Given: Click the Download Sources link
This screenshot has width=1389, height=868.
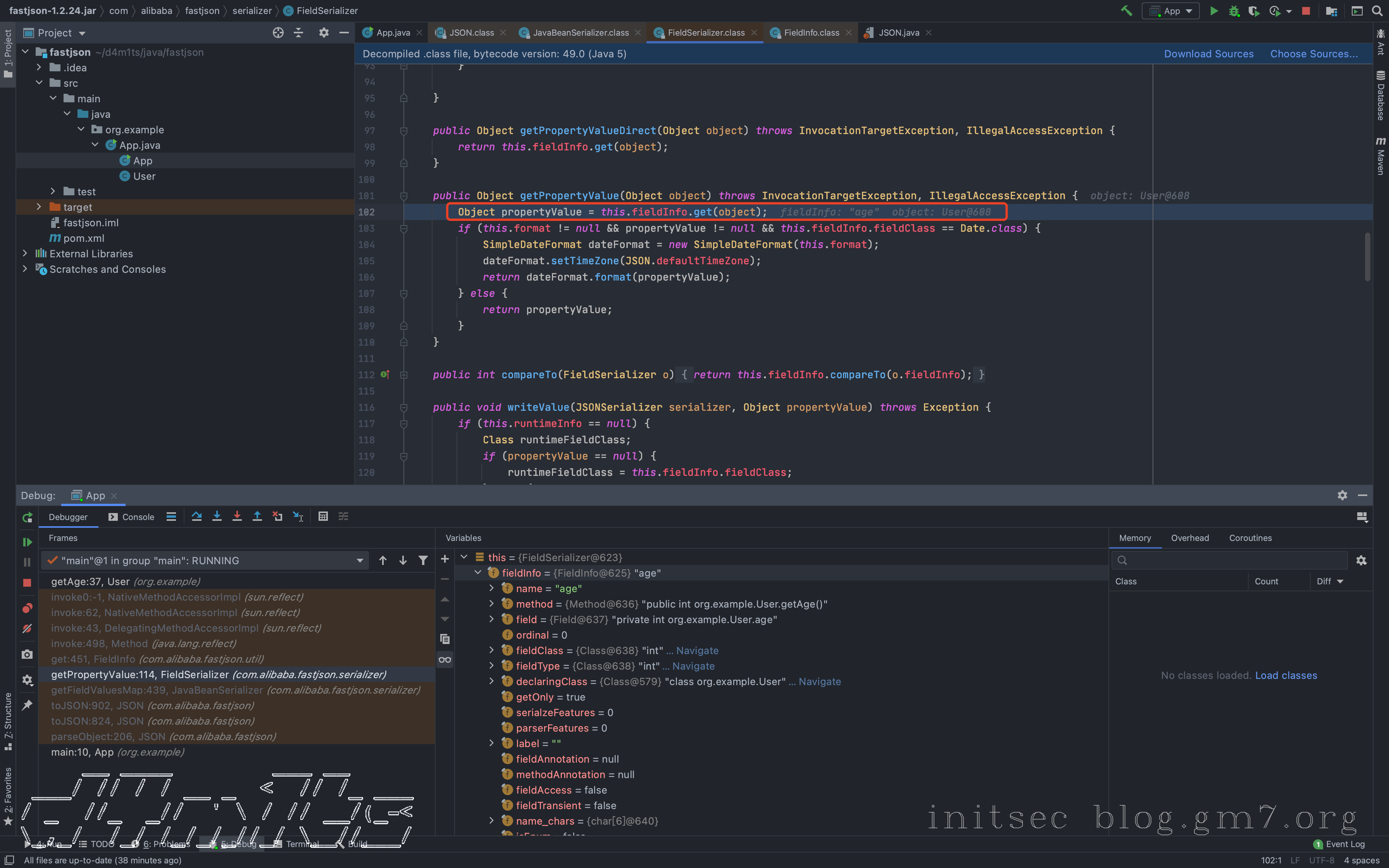Looking at the screenshot, I should click(x=1208, y=54).
